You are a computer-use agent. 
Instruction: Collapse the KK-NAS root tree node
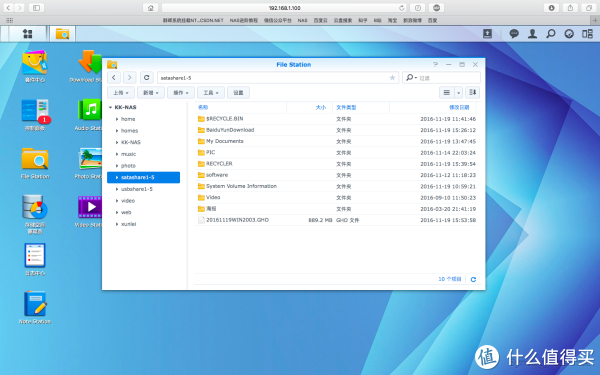(110, 107)
